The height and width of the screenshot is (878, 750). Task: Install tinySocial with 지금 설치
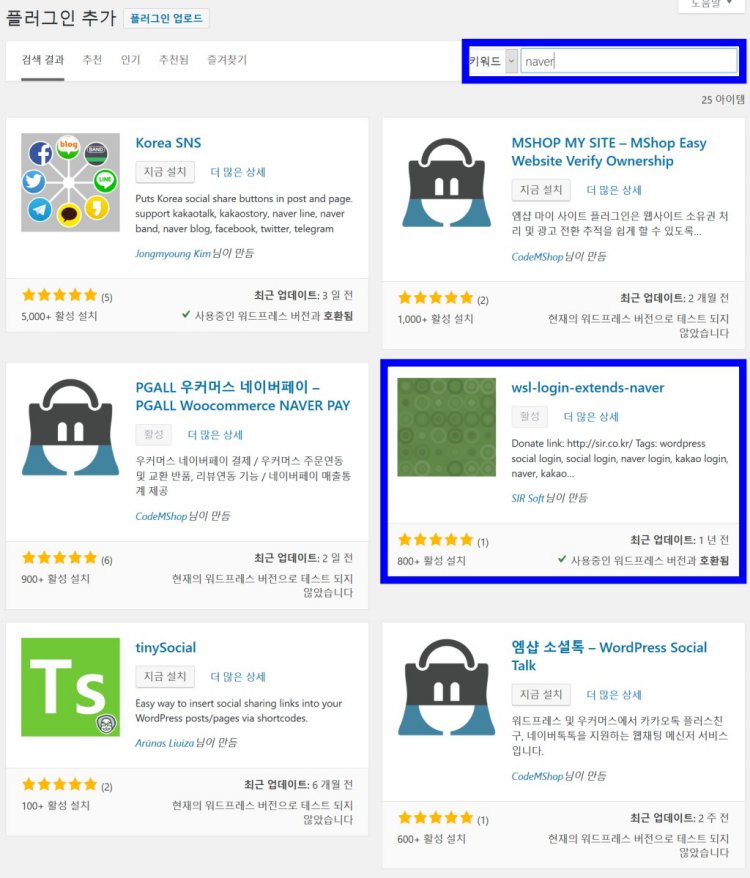click(165, 676)
